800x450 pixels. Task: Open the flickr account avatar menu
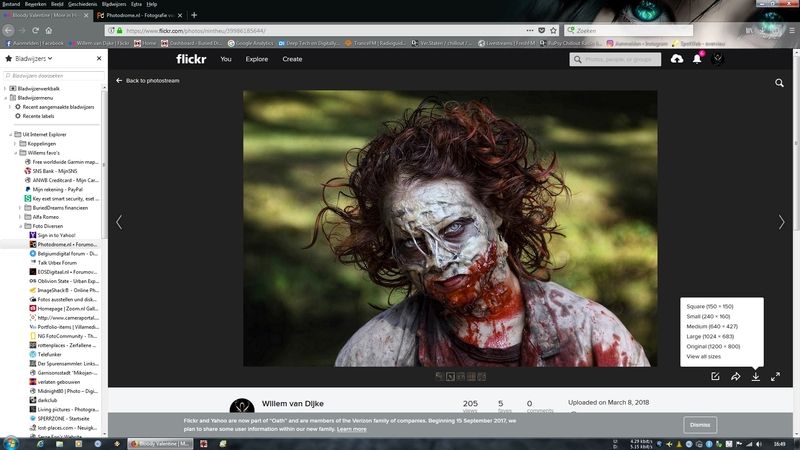click(x=717, y=59)
